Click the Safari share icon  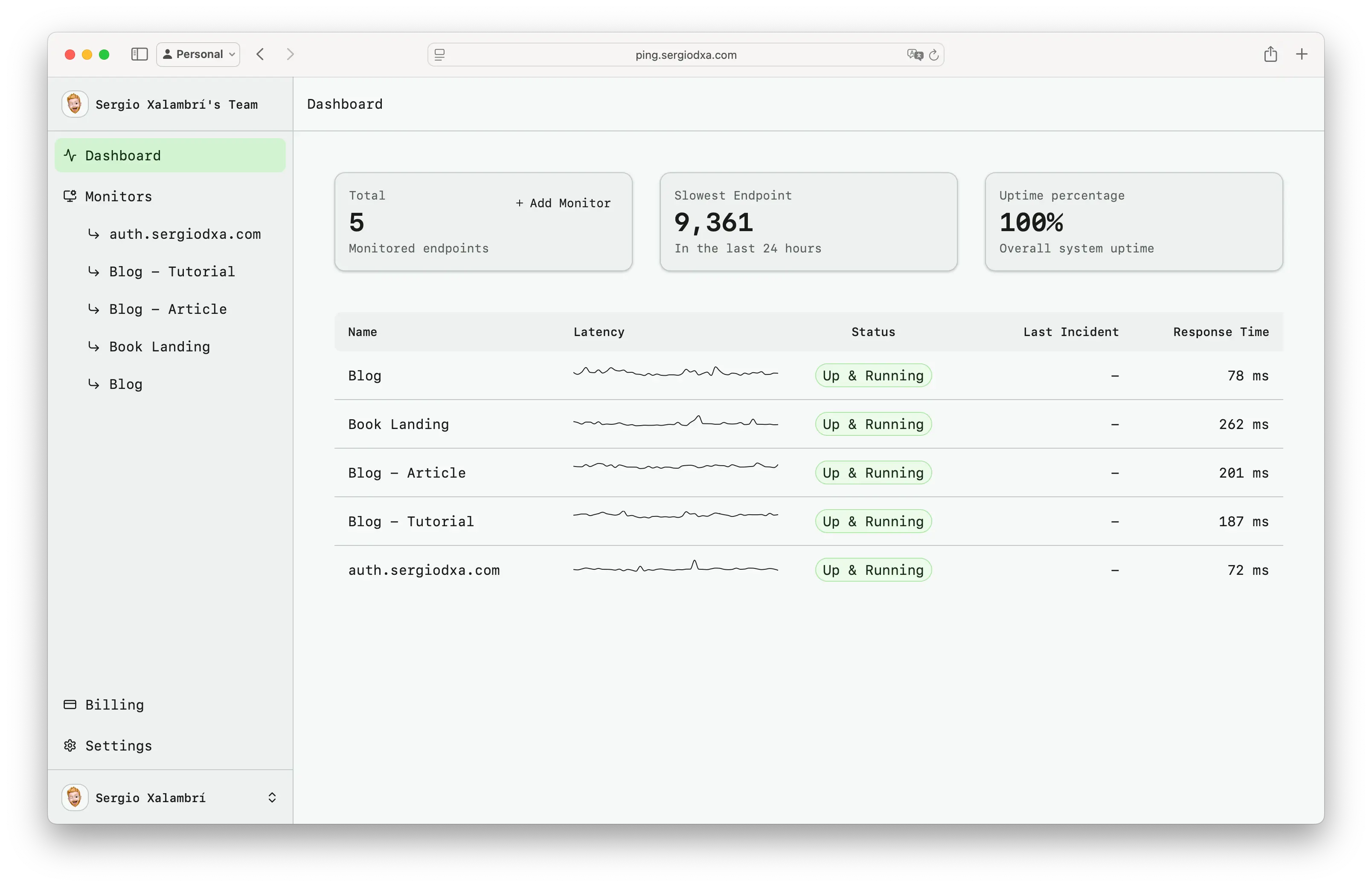(x=1270, y=54)
